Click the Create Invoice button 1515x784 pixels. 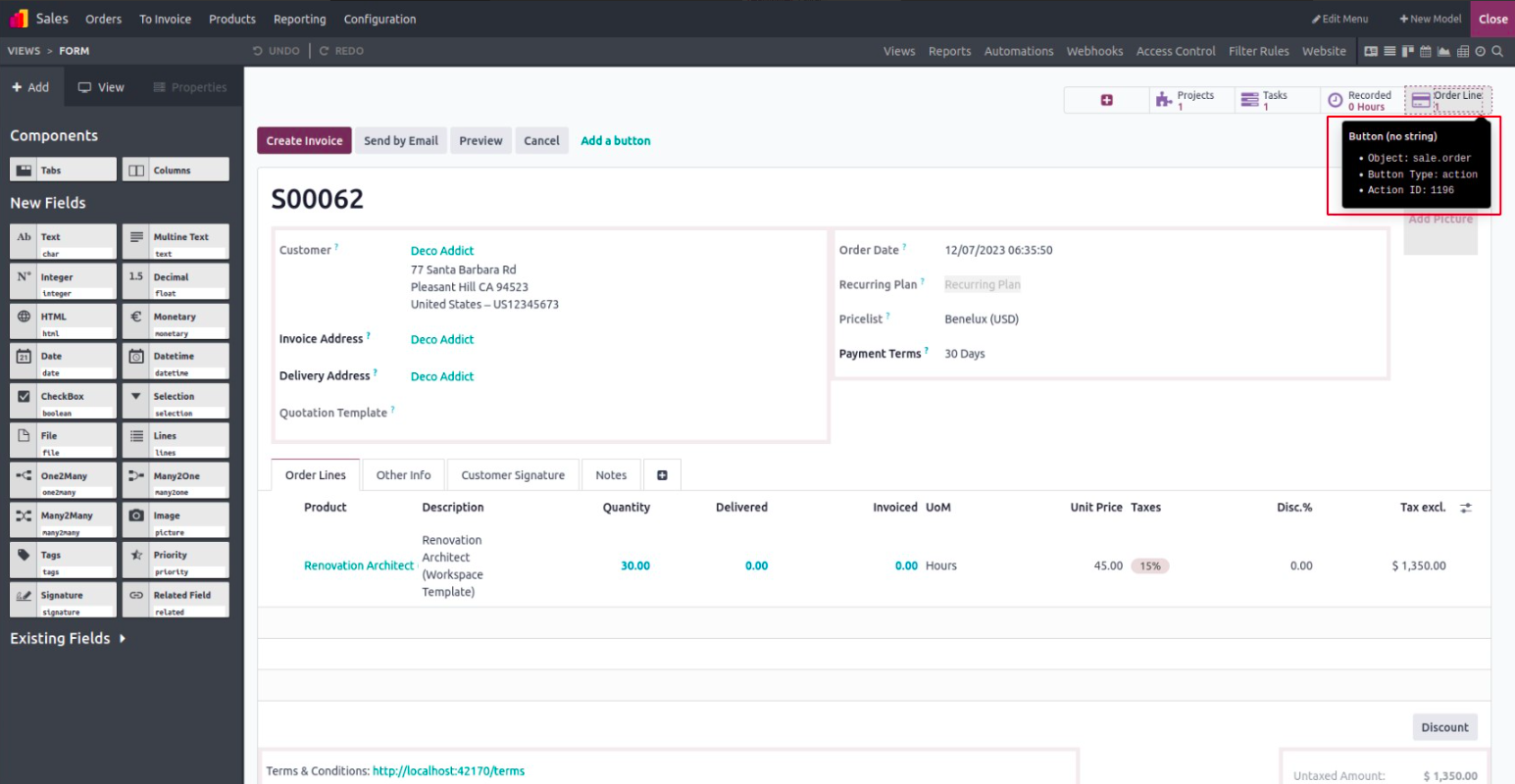click(304, 141)
